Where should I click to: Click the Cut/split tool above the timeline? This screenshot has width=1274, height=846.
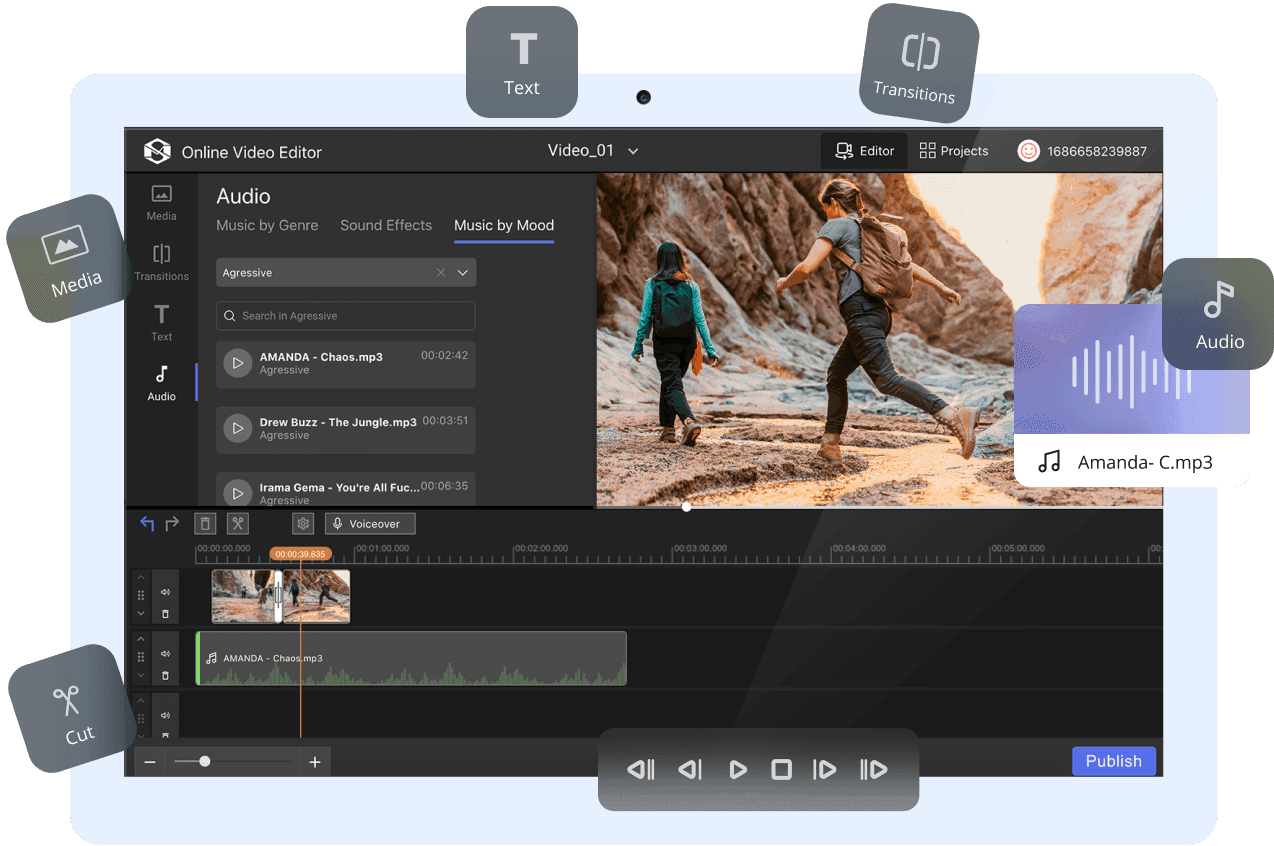tap(237, 523)
